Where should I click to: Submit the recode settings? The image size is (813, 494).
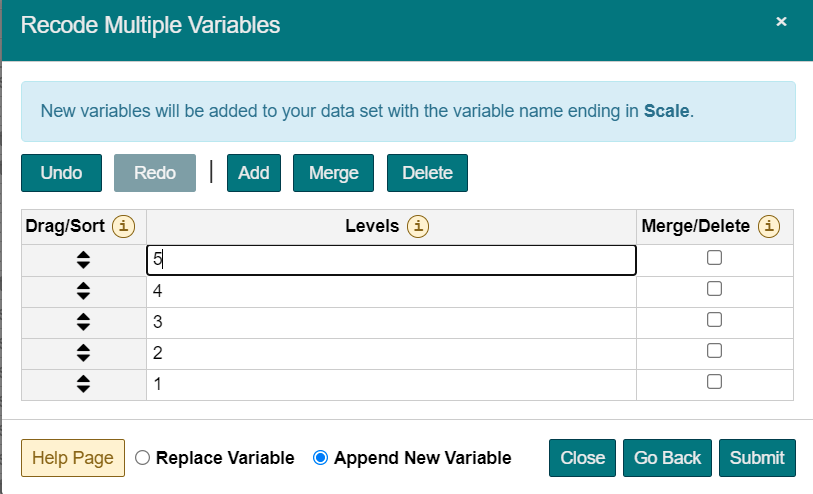(757, 458)
